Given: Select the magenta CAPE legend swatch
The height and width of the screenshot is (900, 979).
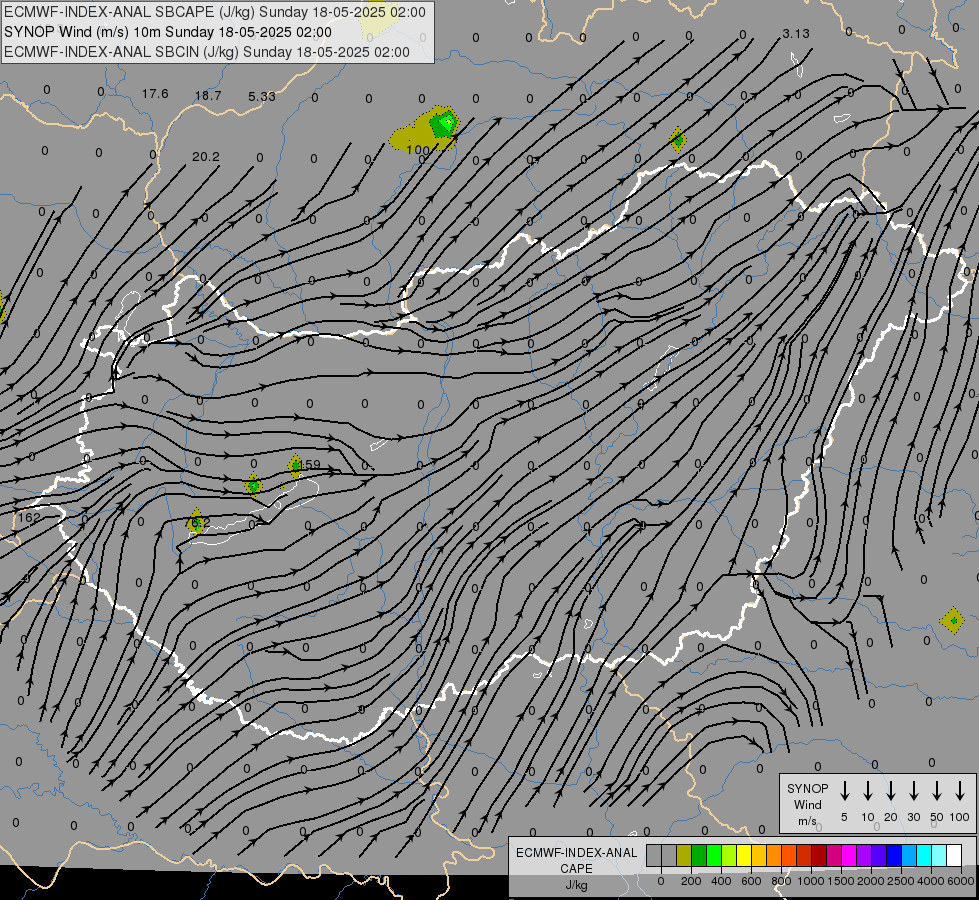Looking at the screenshot, I should point(849,856).
